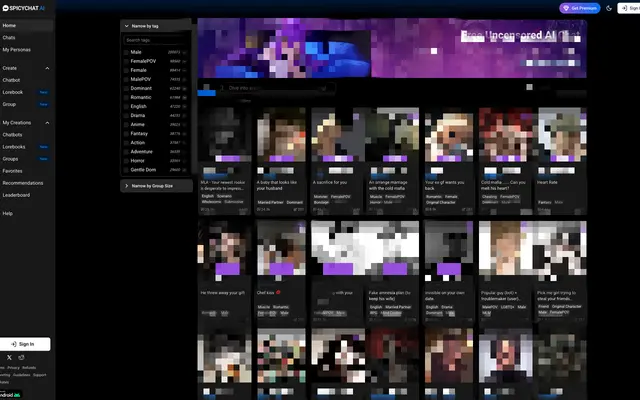Tick the Anime tag checkbox
Viewport: 640px width, 400px height.
(125, 125)
